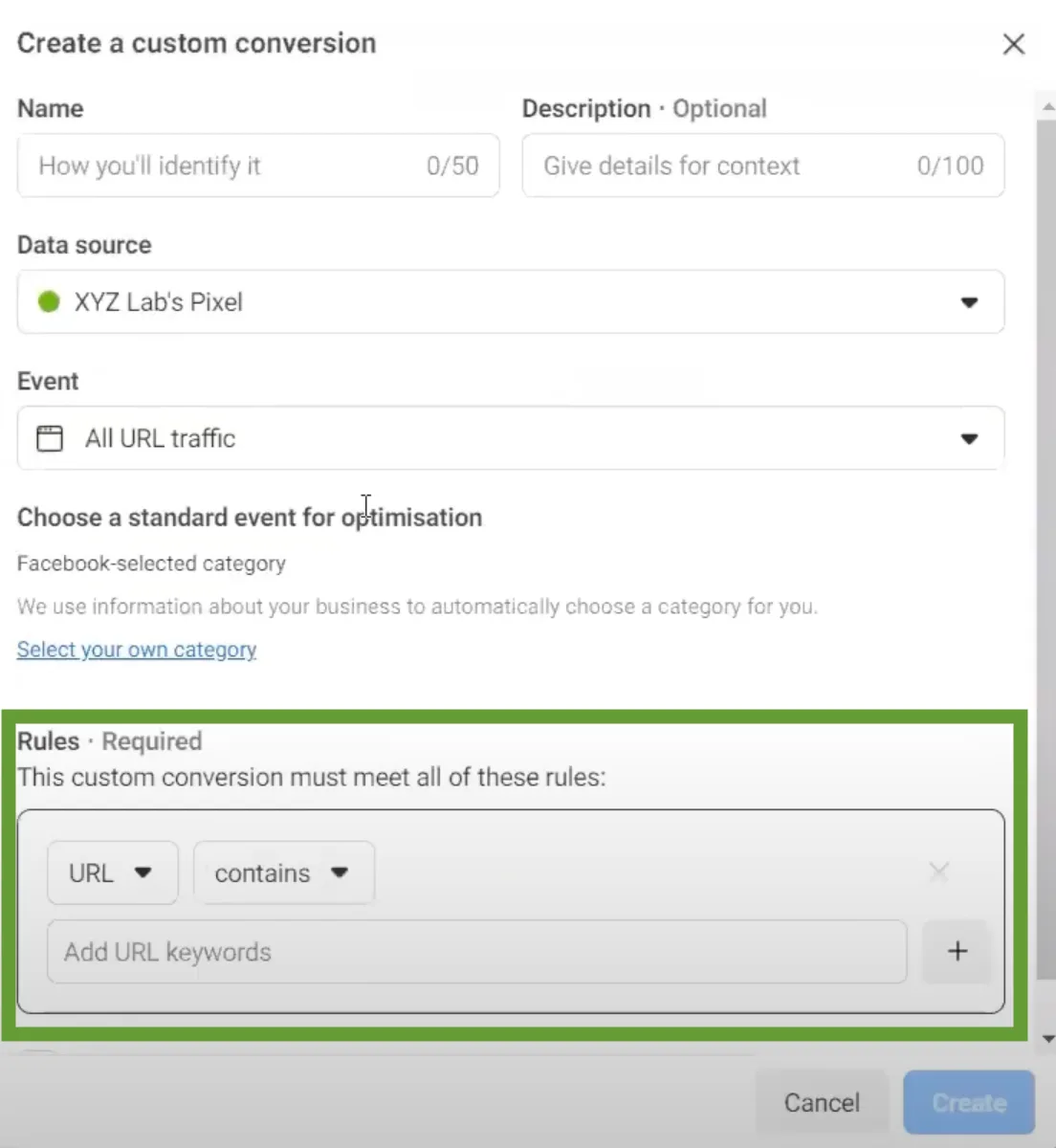This screenshot has height=1148, width=1056.
Task: Click the Choose a standard event heading
Action: [x=250, y=518]
